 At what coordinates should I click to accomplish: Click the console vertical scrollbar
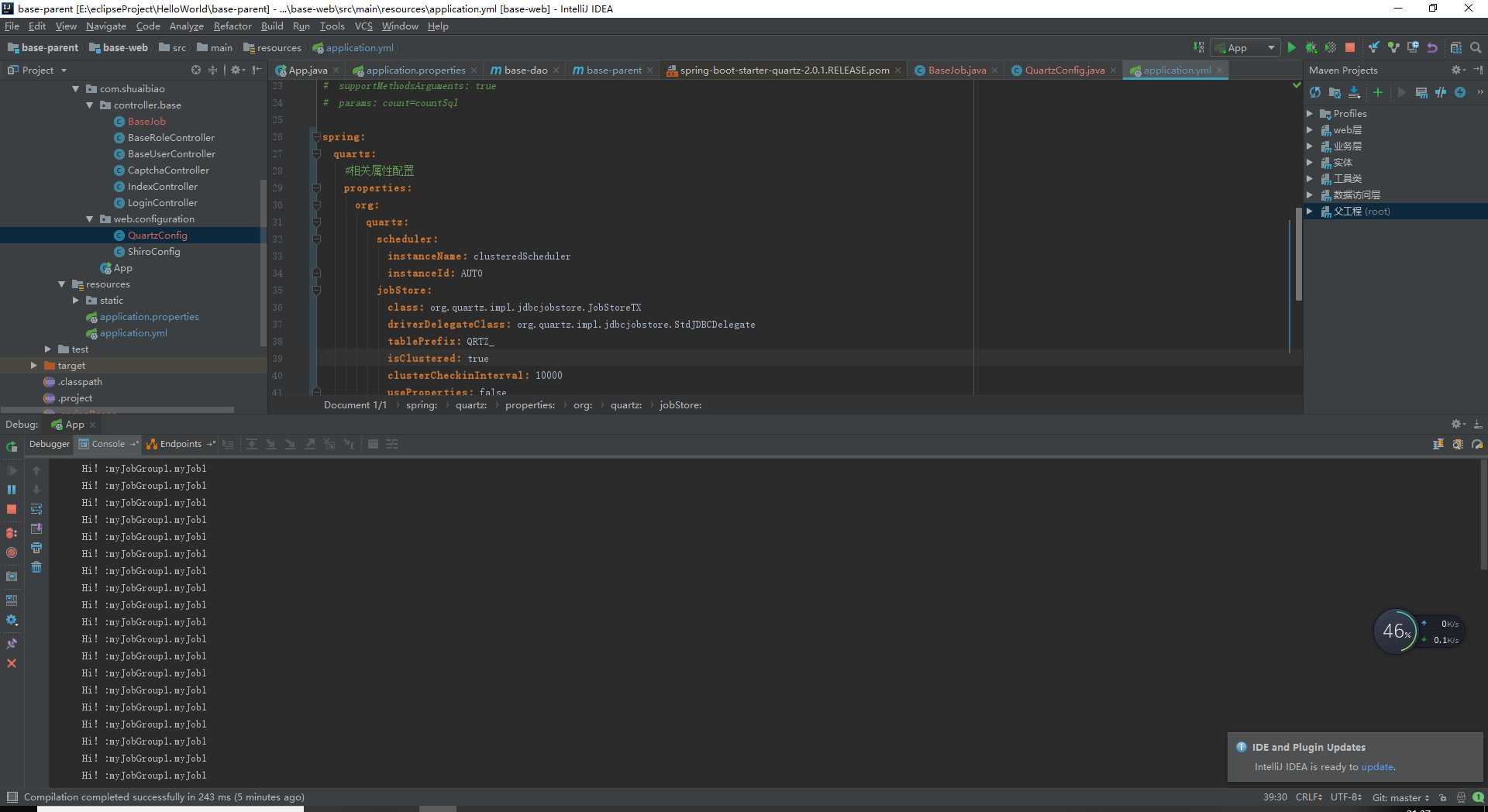(1483, 515)
